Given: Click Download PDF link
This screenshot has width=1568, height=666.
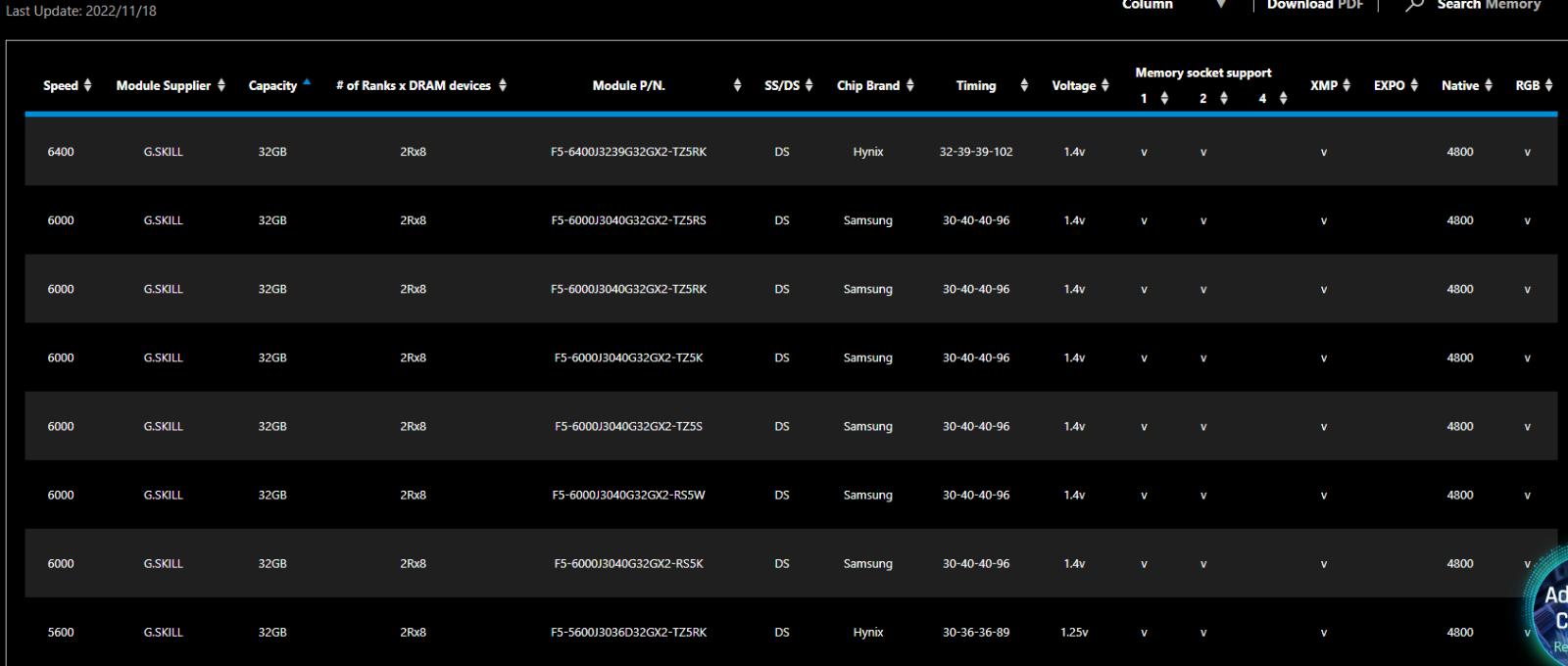Looking at the screenshot, I should point(1315,5).
